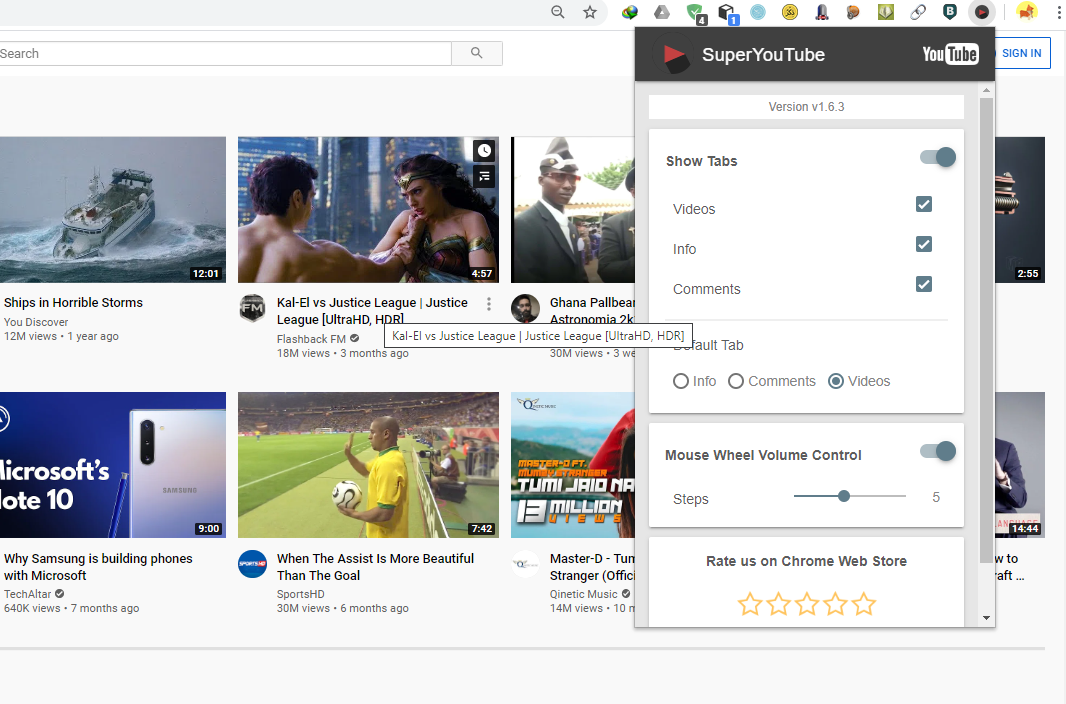1066x704 pixels.
Task: Open Ships in Horrible Storms video thumbnail
Action: point(112,210)
